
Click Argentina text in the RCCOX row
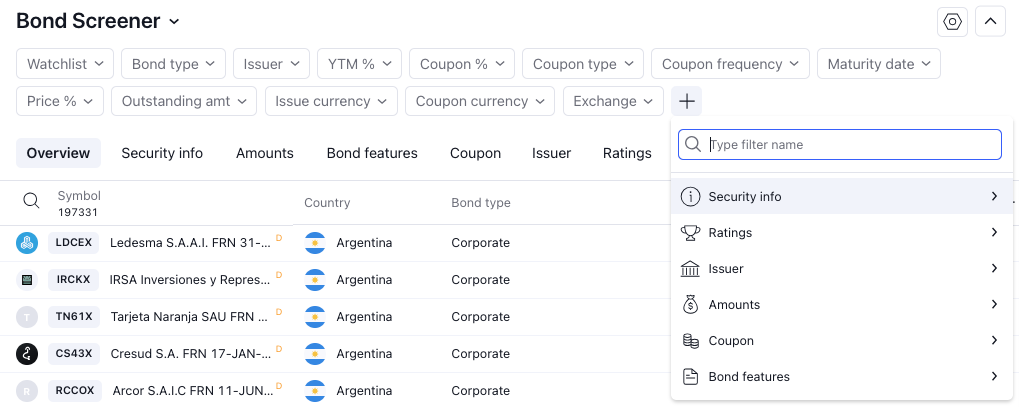coord(364,391)
